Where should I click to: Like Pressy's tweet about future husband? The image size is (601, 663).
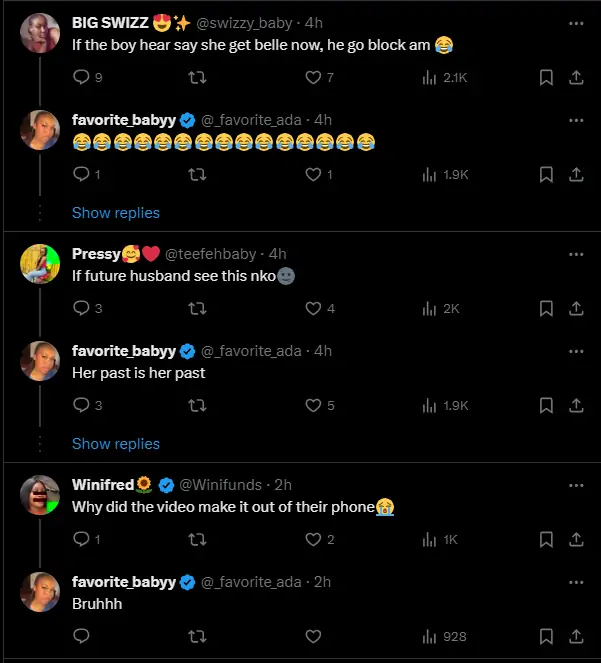pos(313,308)
